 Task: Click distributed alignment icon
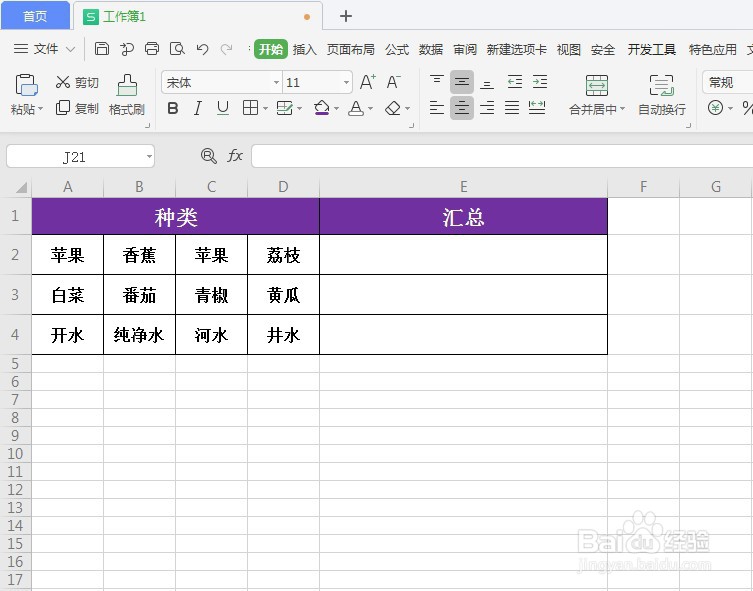[x=537, y=108]
